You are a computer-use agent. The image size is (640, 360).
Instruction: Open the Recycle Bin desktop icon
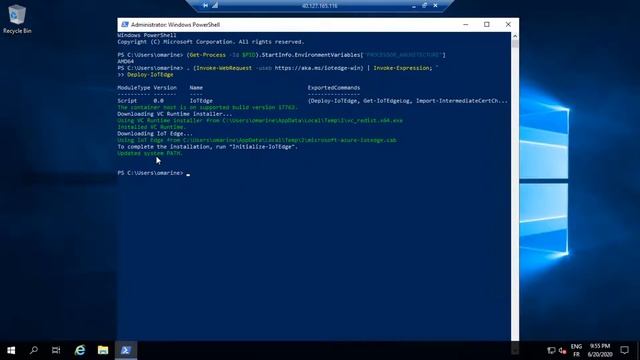(17, 19)
